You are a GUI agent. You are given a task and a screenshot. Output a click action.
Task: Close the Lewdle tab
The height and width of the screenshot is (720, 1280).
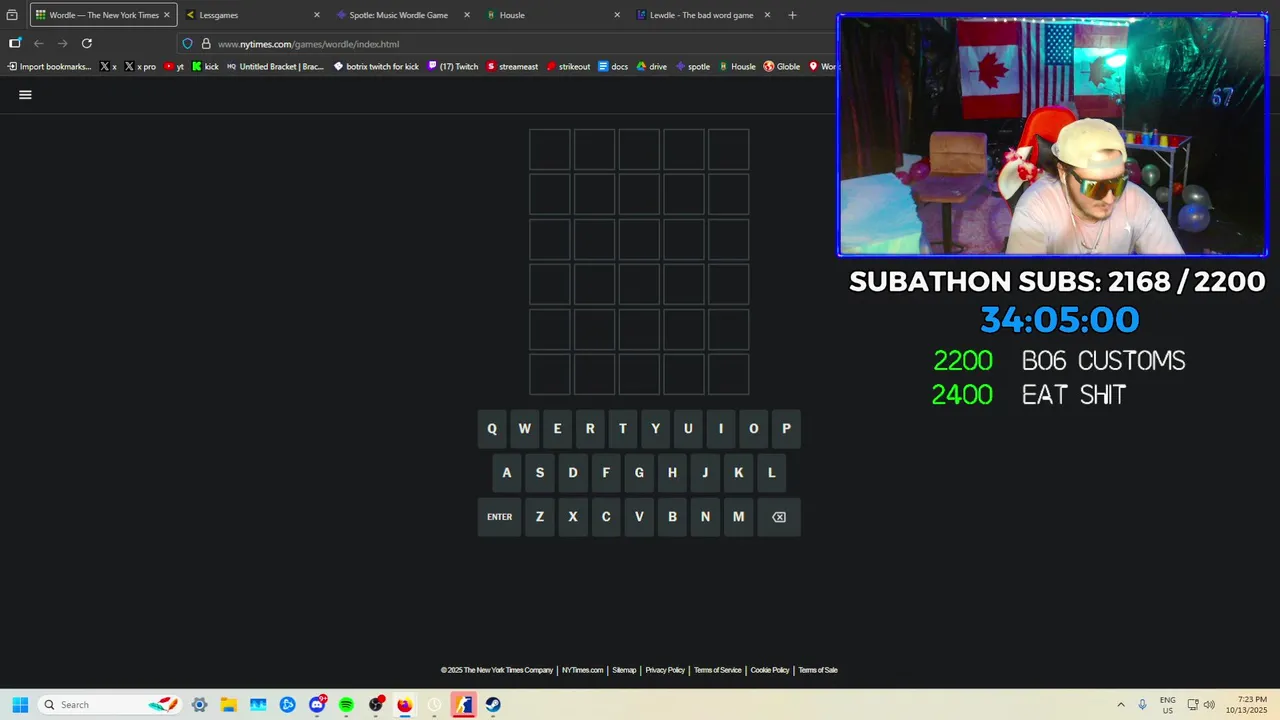click(767, 15)
